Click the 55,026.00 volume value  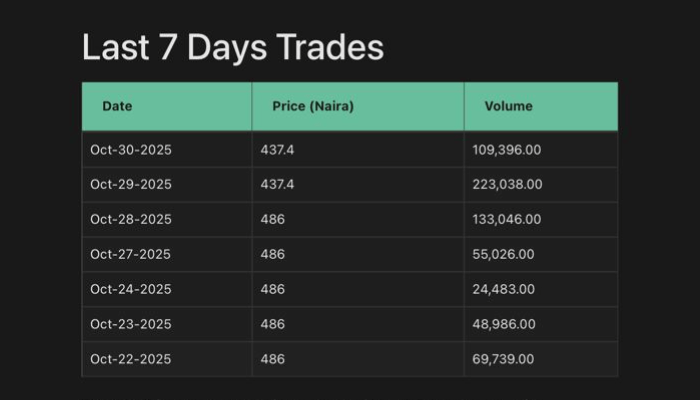[503, 255]
